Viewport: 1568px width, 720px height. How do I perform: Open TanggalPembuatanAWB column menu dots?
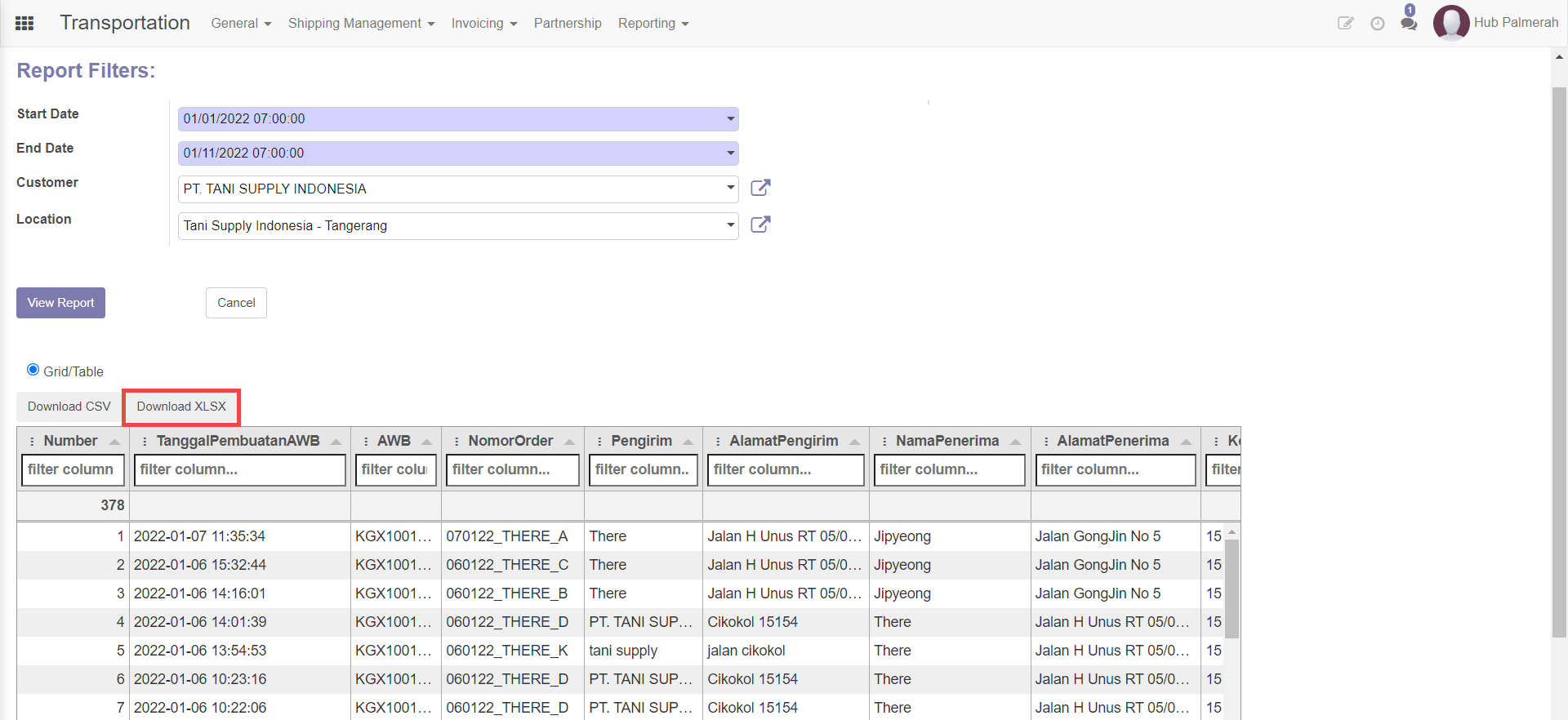pos(145,442)
